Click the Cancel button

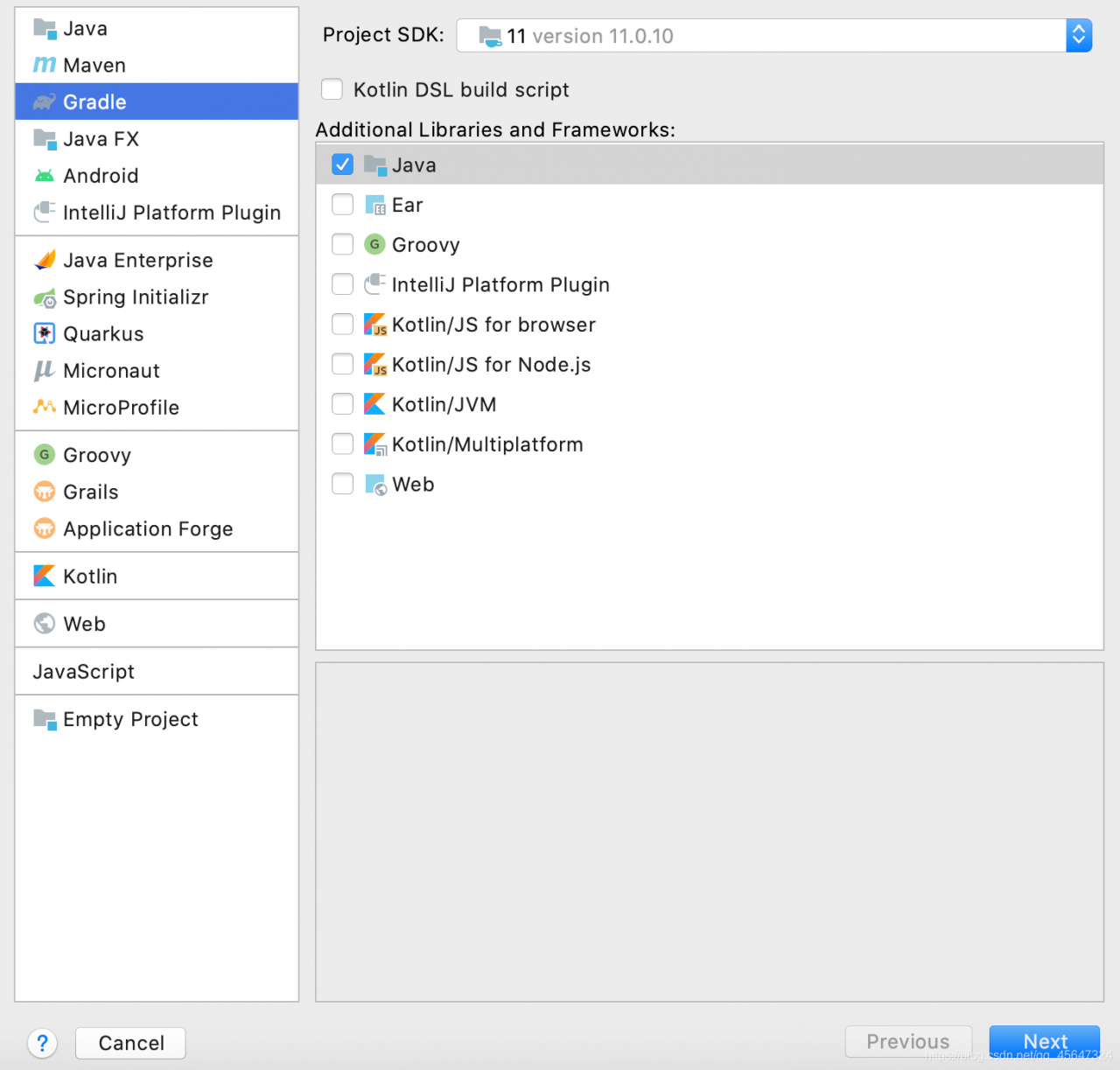pos(130,1043)
